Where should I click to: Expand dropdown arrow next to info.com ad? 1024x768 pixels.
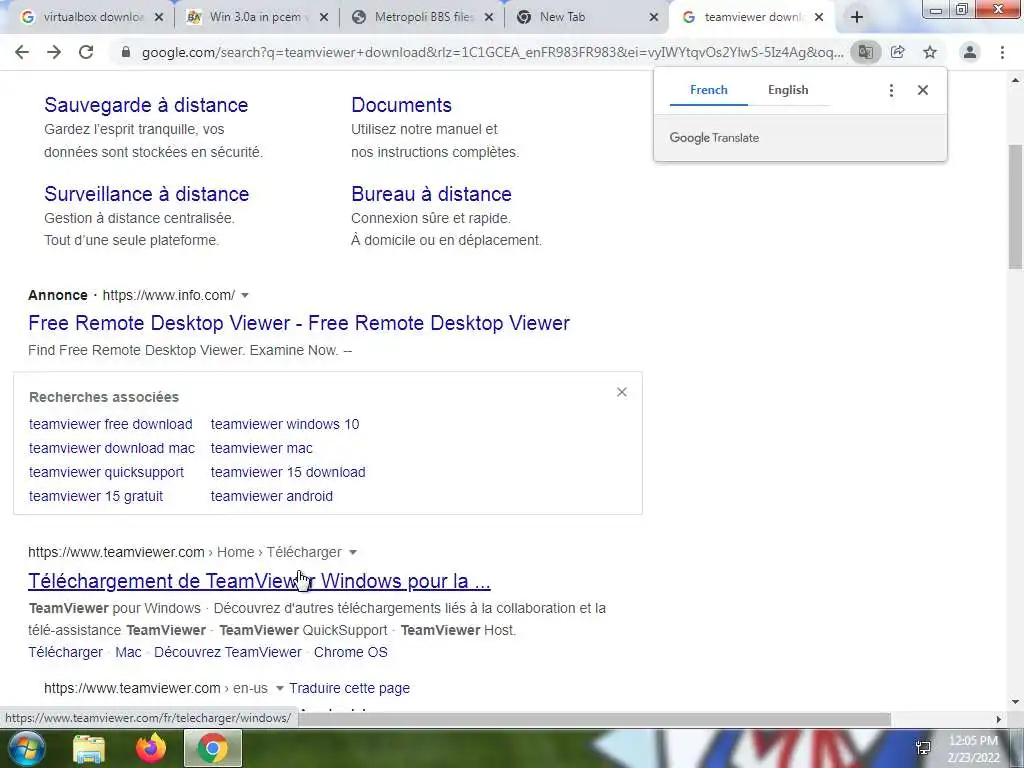[x=245, y=296]
